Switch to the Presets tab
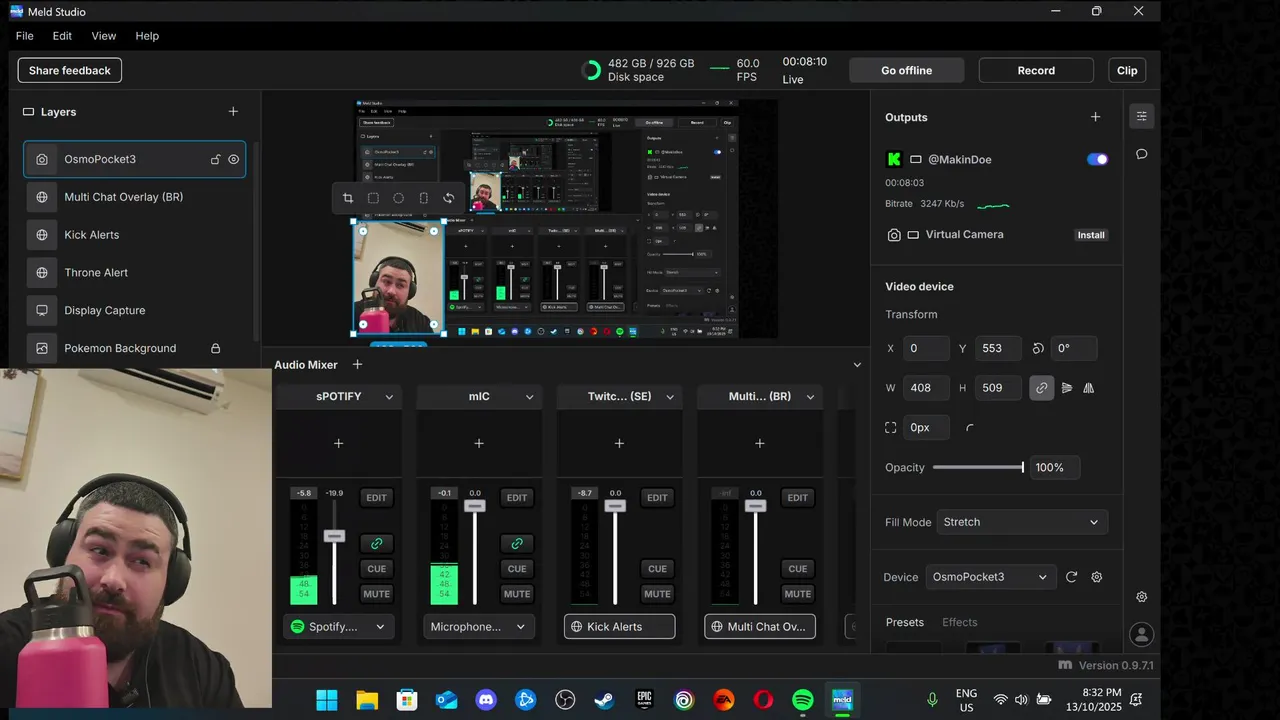The width and height of the screenshot is (1280, 720). (905, 622)
